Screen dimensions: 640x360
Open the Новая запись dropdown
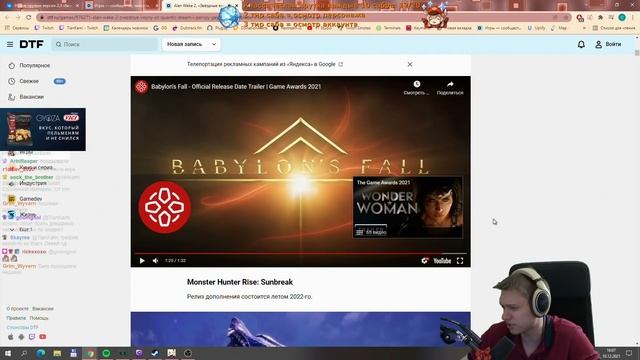click(191, 44)
